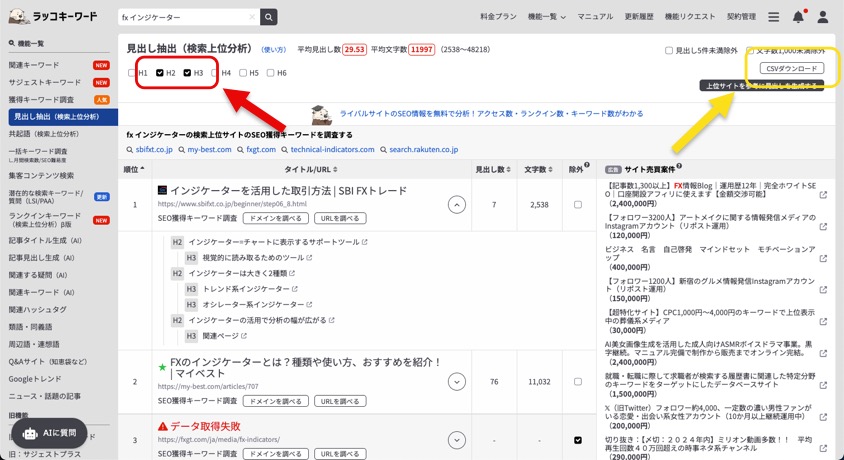Click the search magnifier button

pyautogui.click(x=268, y=17)
